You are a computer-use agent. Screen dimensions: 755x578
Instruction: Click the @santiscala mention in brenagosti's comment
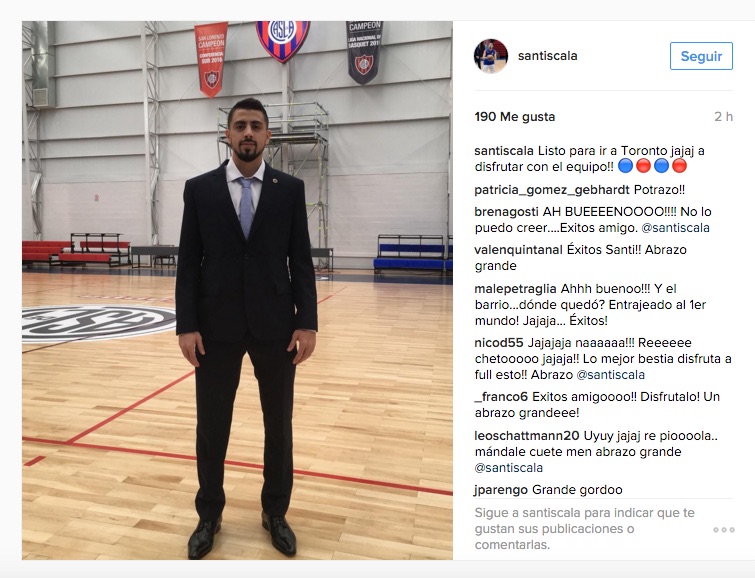pos(675,228)
